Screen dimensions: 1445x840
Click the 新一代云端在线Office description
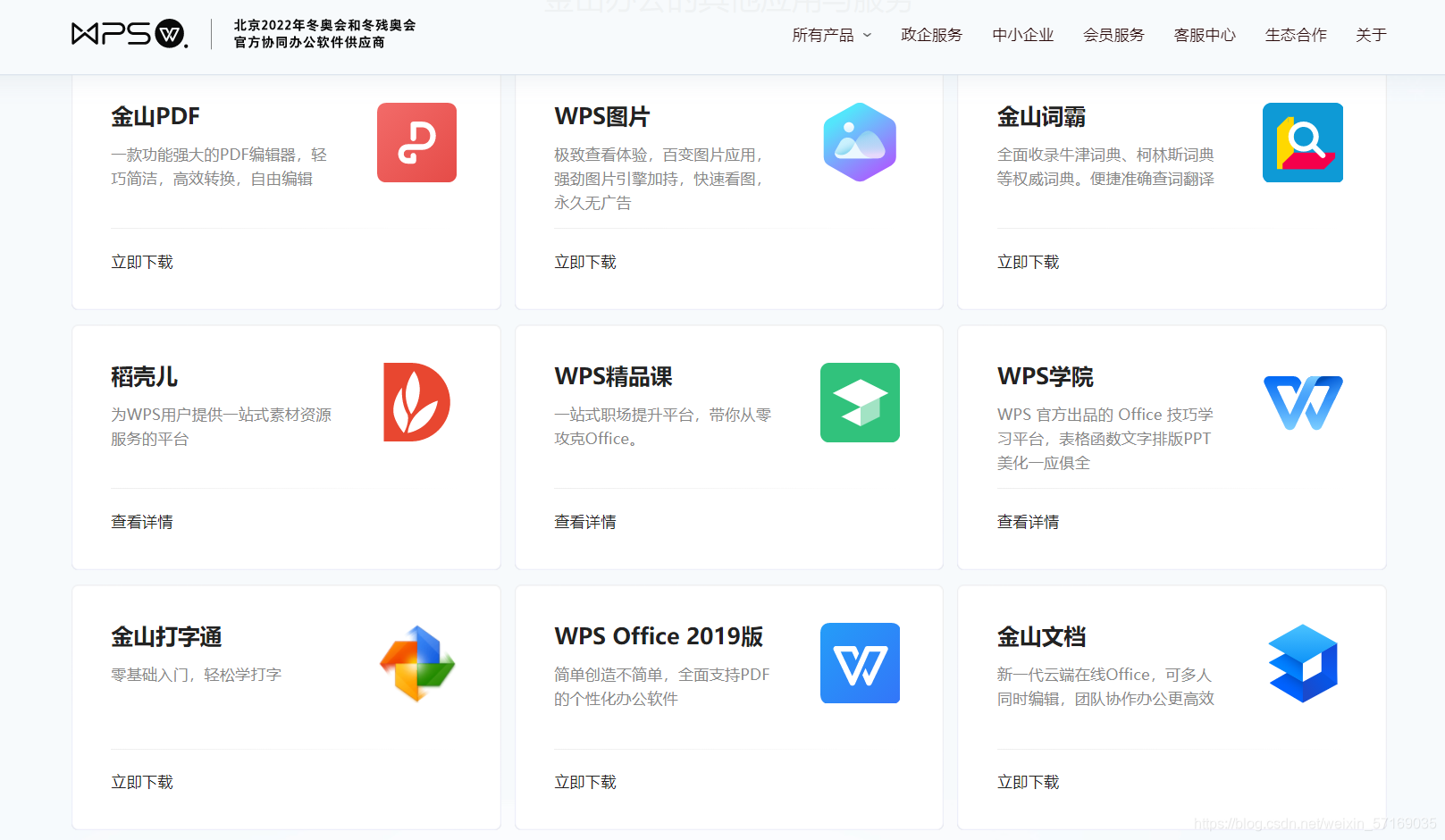1106,687
